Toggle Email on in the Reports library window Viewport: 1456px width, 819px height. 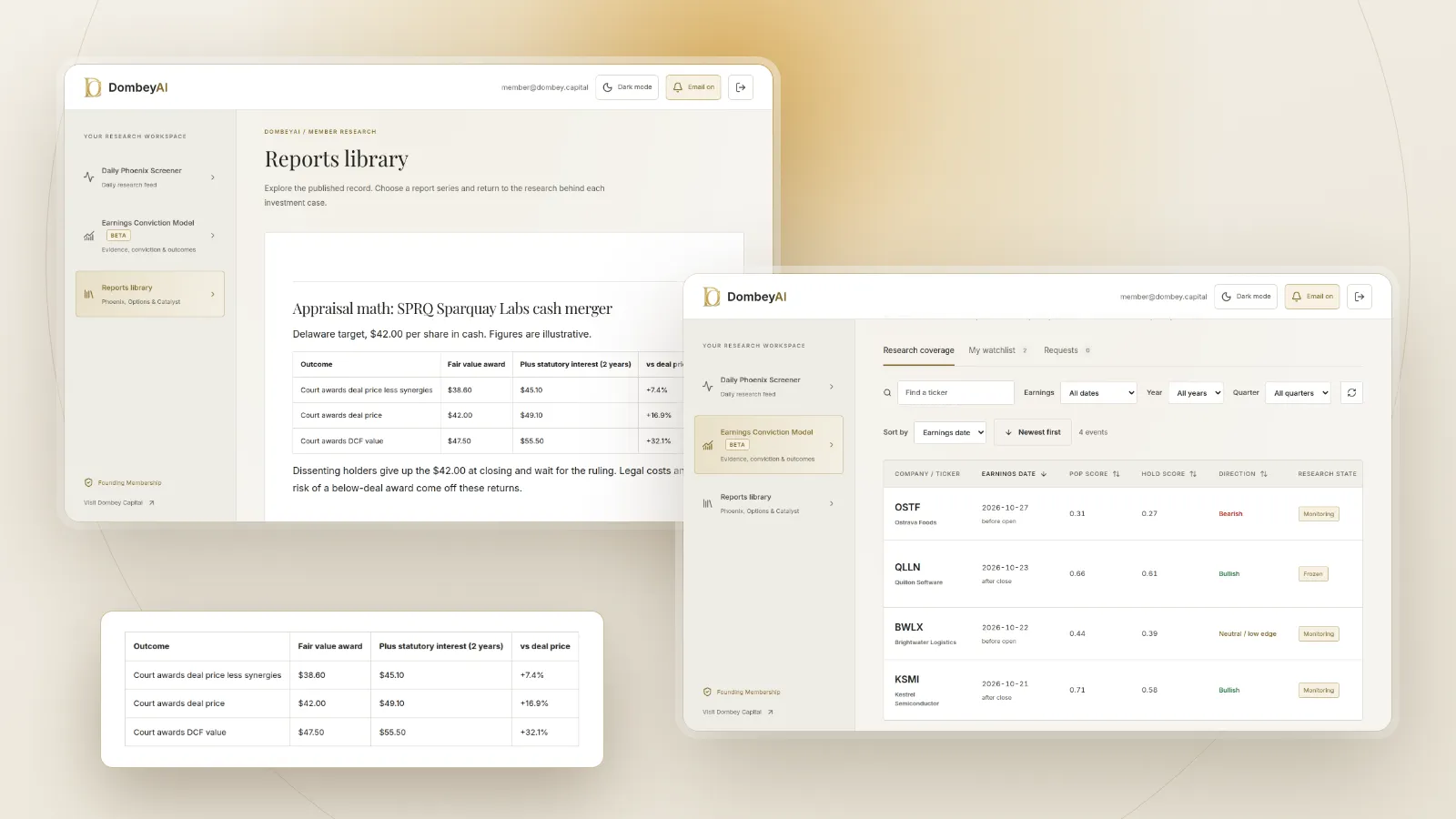(693, 87)
